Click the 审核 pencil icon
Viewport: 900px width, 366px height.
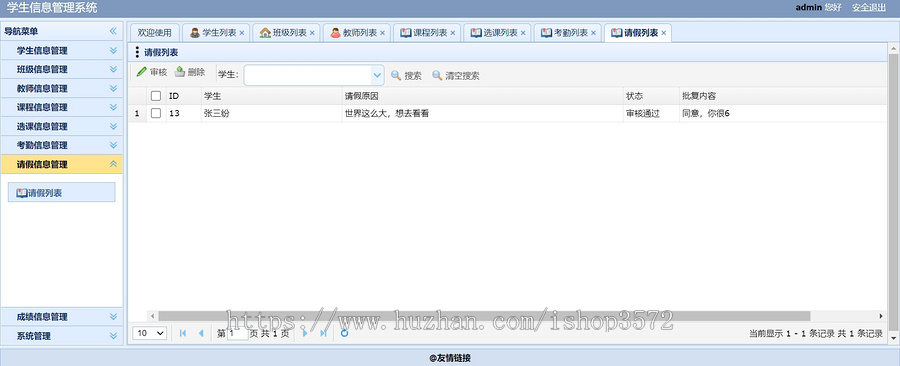(141, 72)
